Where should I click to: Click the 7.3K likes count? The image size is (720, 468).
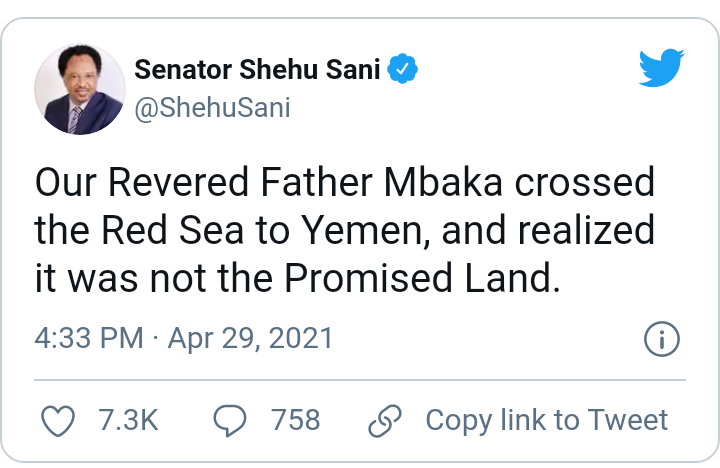[x=128, y=420]
